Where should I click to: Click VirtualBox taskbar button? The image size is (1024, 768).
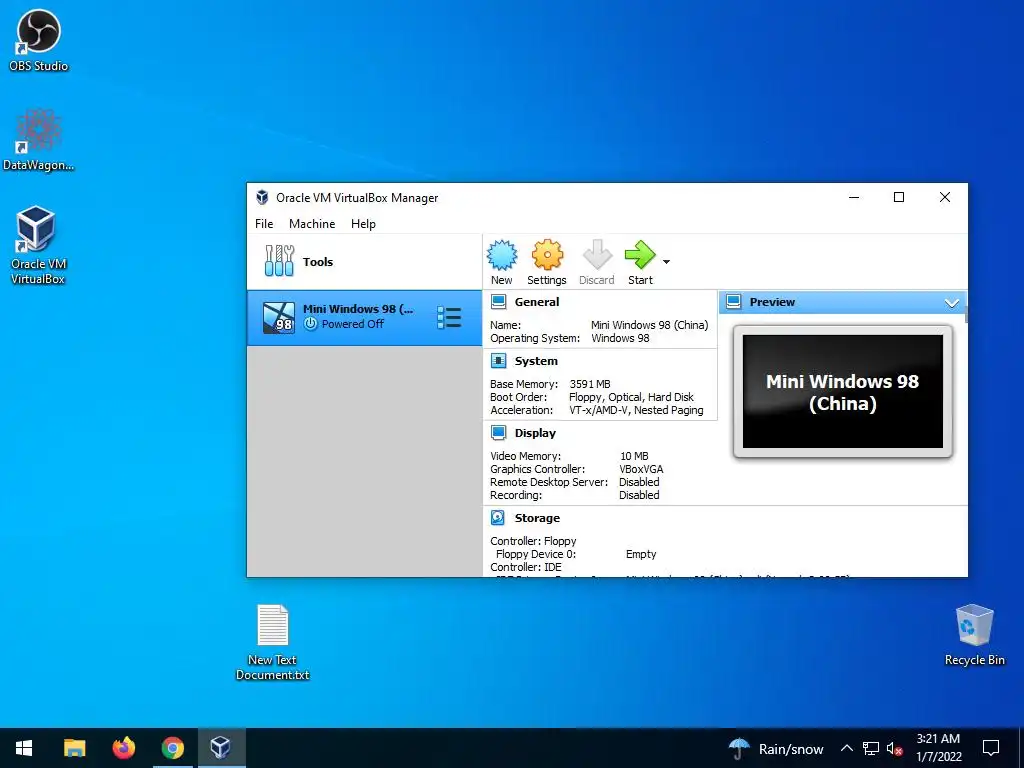(x=221, y=748)
